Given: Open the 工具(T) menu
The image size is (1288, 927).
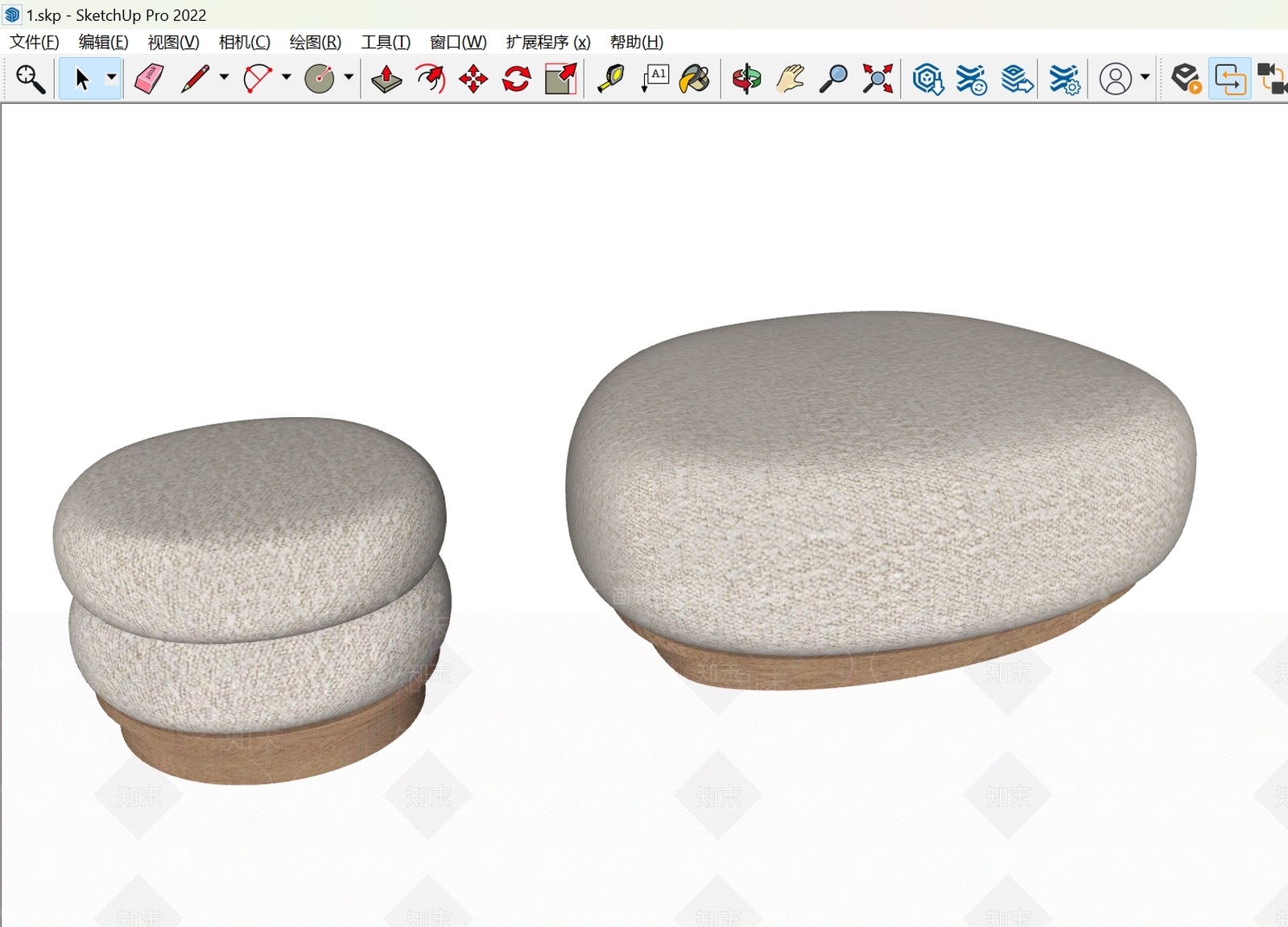Looking at the screenshot, I should click(x=386, y=42).
